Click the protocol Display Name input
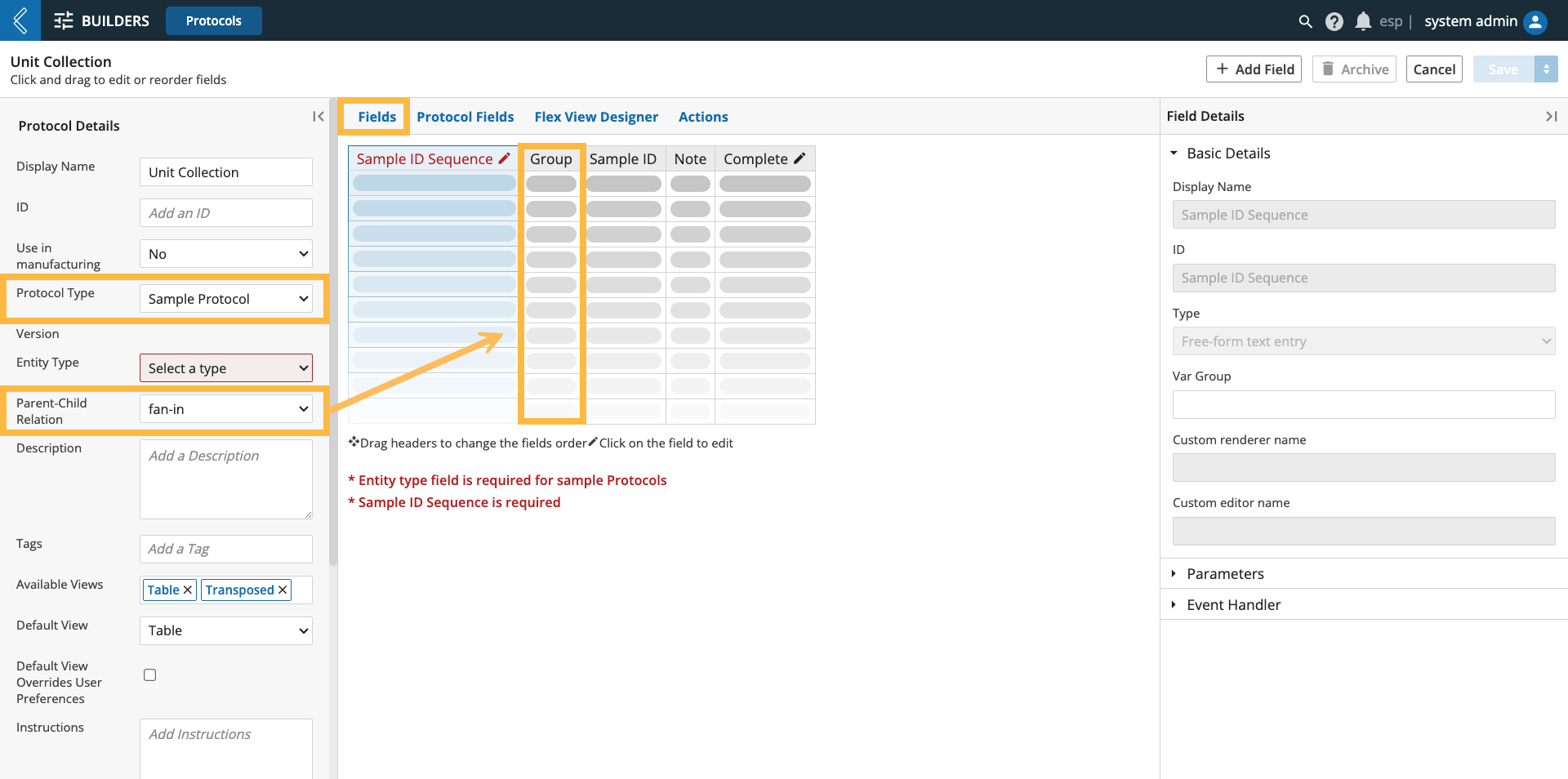The height and width of the screenshot is (779, 1568). tap(226, 172)
